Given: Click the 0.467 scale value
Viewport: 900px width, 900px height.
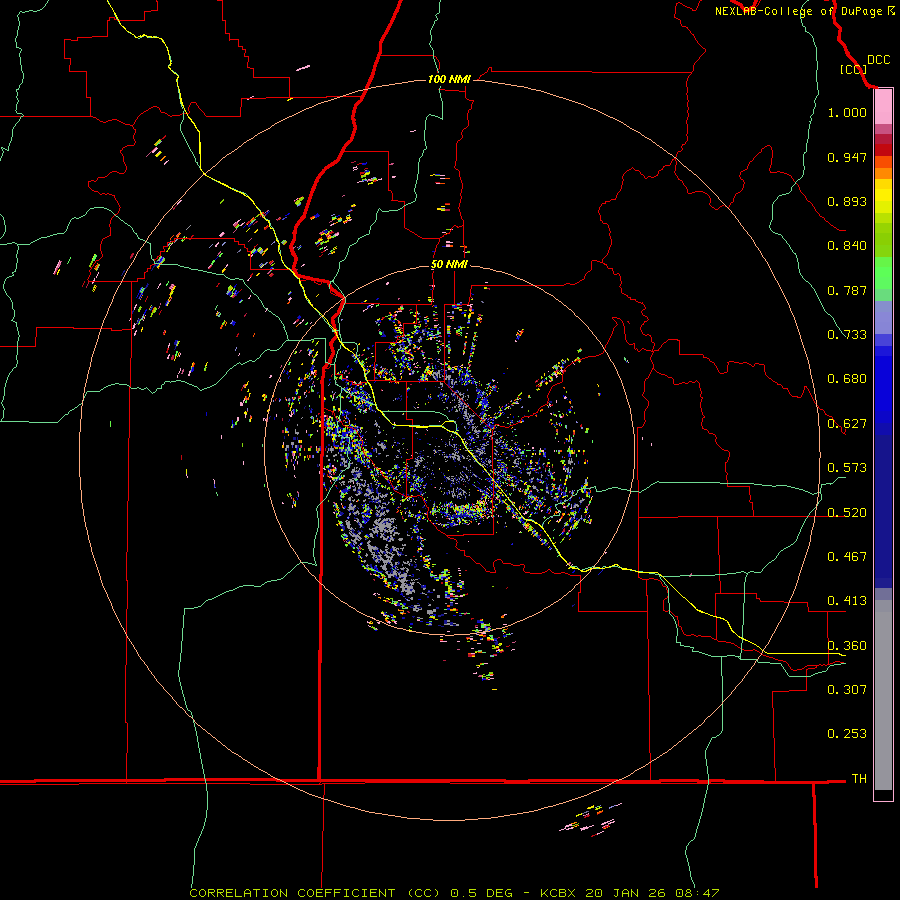Looking at the screenshot, I should pos(847,557).
